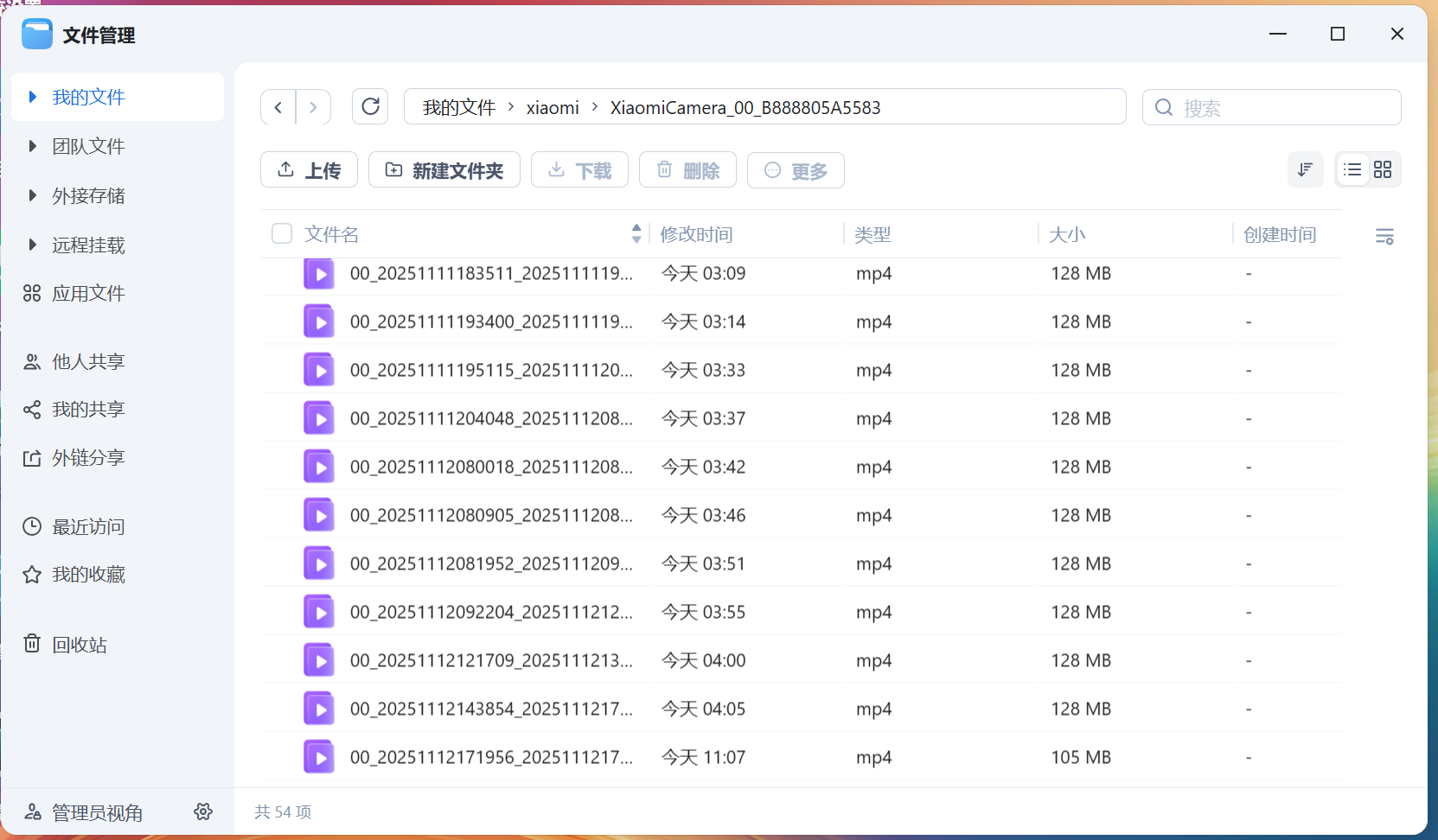Select file name 00_20251111195115_2025111120...
Screen dimensions: 1438x840
[x=491, y=371]
